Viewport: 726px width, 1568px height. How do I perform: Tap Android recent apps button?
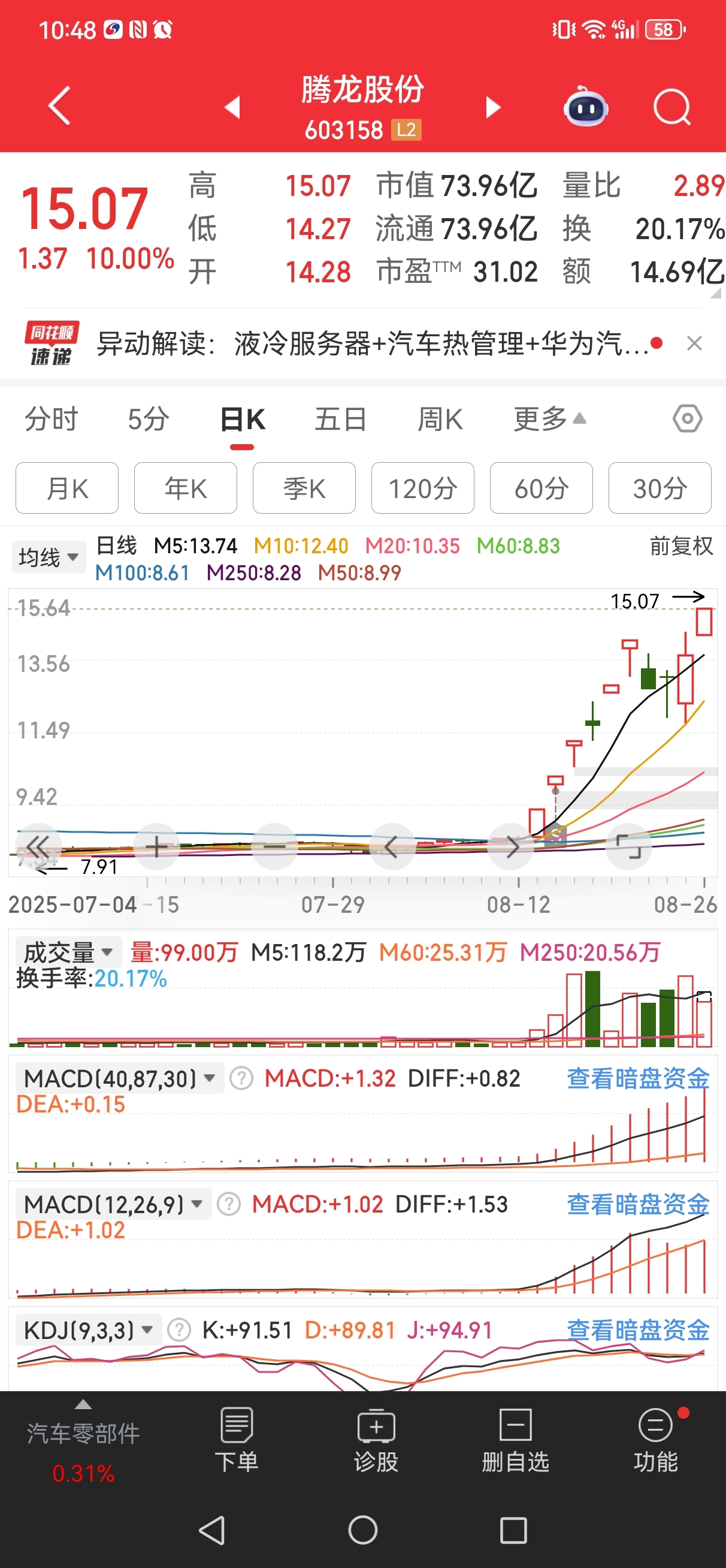513,1530
